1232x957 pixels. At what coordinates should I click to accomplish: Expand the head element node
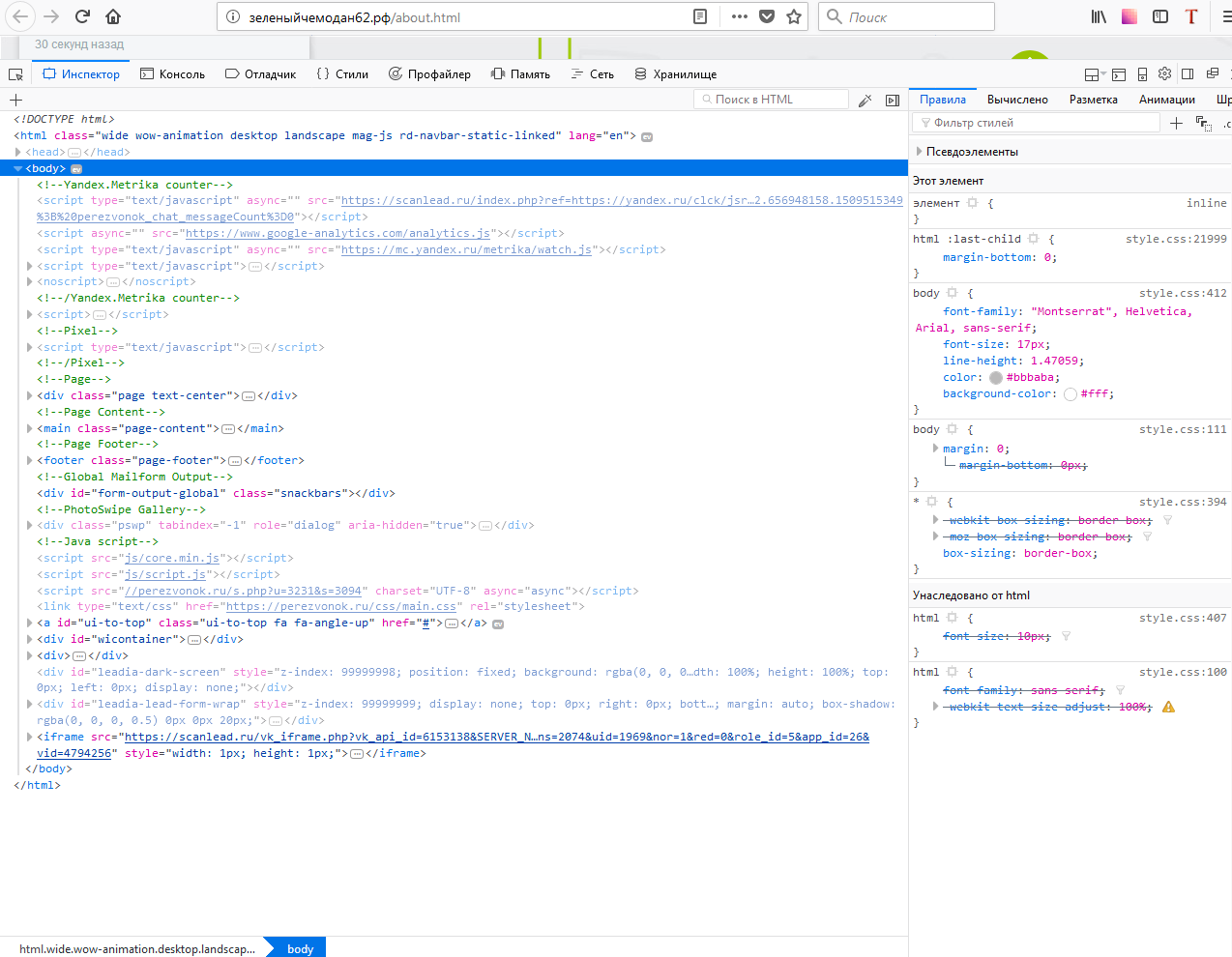pos(18,152)
